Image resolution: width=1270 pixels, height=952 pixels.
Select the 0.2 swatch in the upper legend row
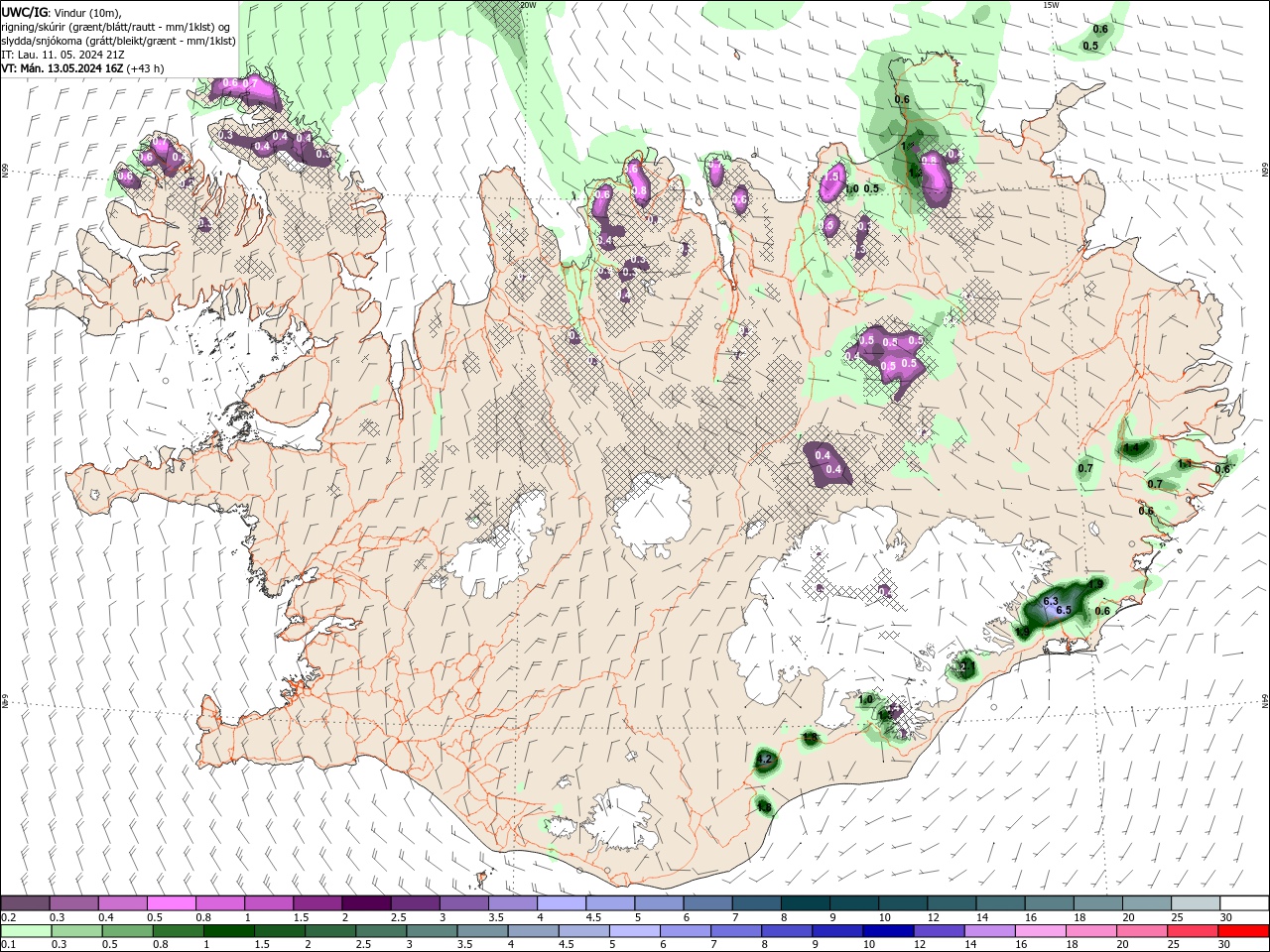coord(25,903)
